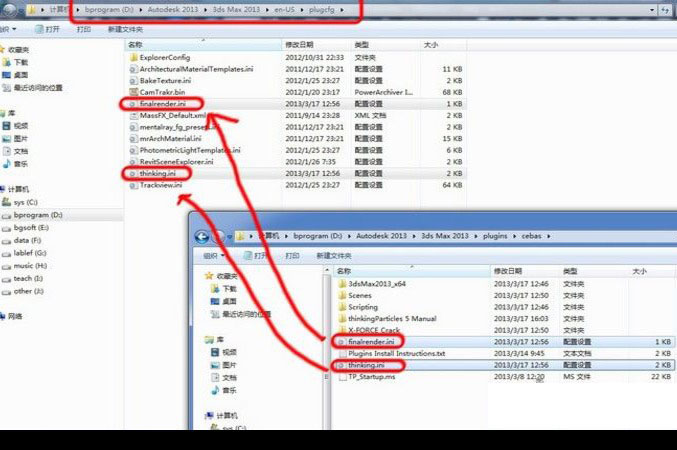The height and width of the screenshot is (450, 677).
Task: Click cebas sidebar scrollbar up arrow
Action: [x=326, y=270]
